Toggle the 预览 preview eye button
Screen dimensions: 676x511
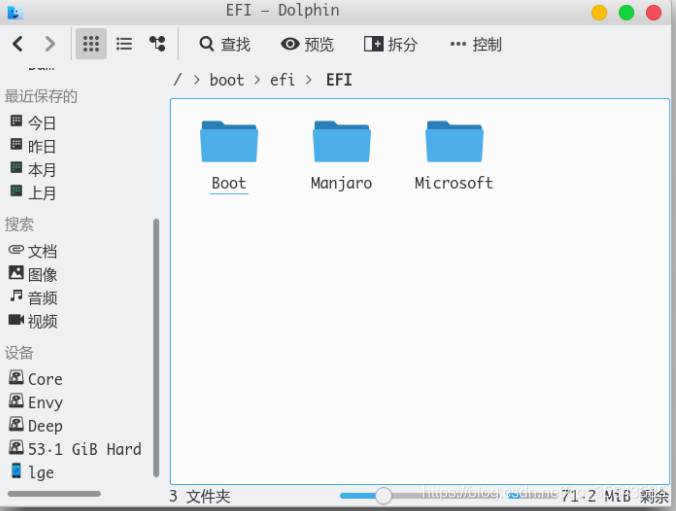307,44
